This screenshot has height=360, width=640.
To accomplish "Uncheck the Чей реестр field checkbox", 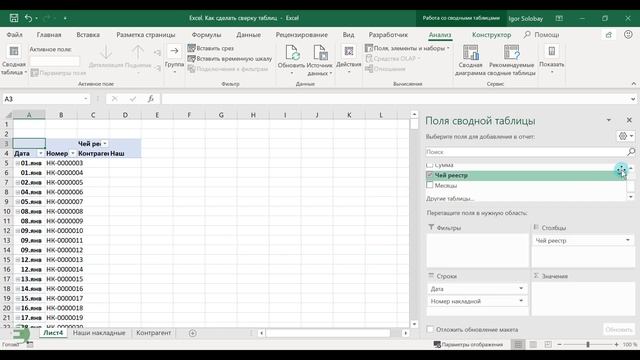I will (x=429, y=175).
